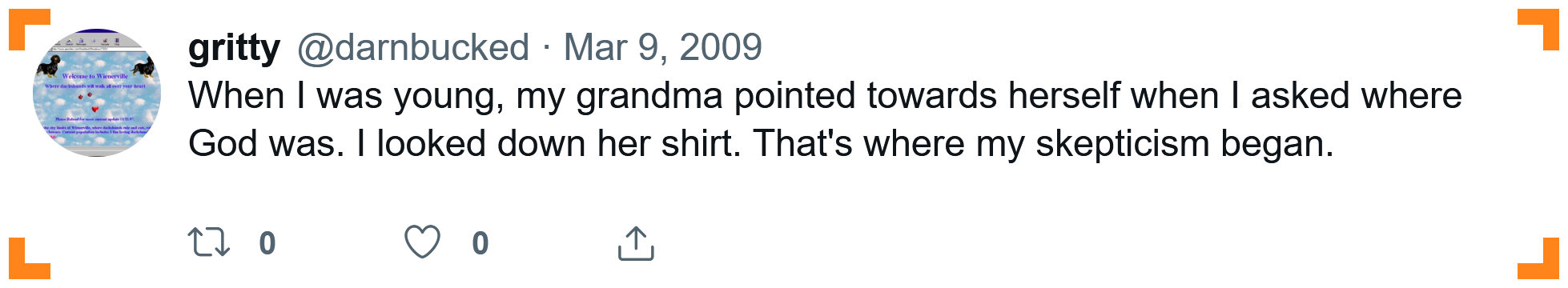Visit the @darnbucked handle link
The width and height of the screenshot is (1568, 288).
point(413,48)
